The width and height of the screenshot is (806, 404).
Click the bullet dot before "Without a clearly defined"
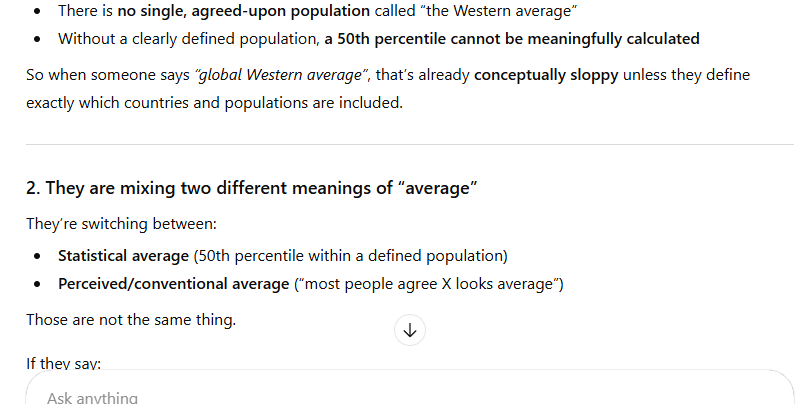[37, 39]
